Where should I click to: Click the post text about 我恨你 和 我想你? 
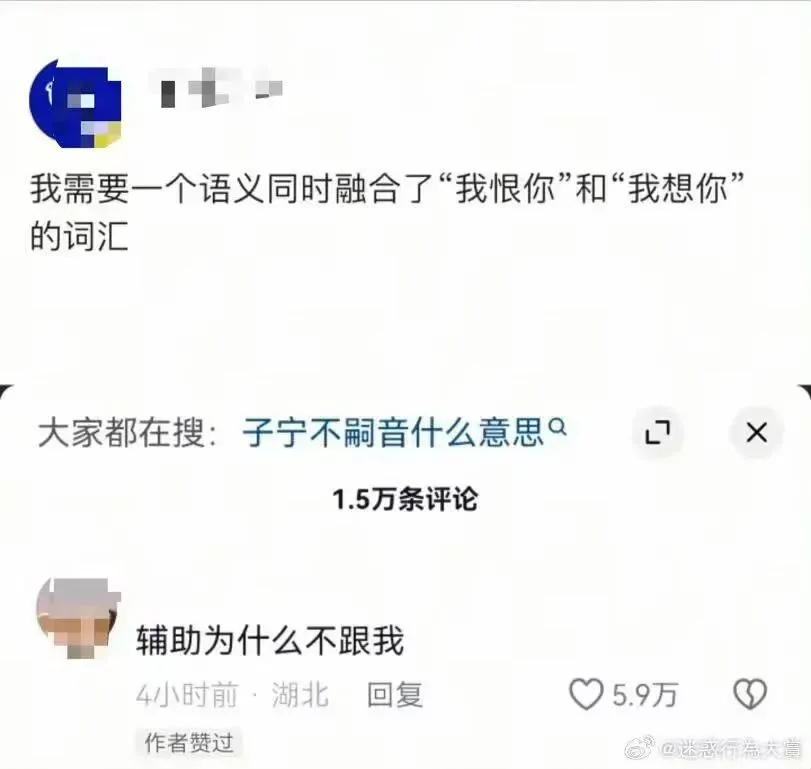[x=387, y=213]
